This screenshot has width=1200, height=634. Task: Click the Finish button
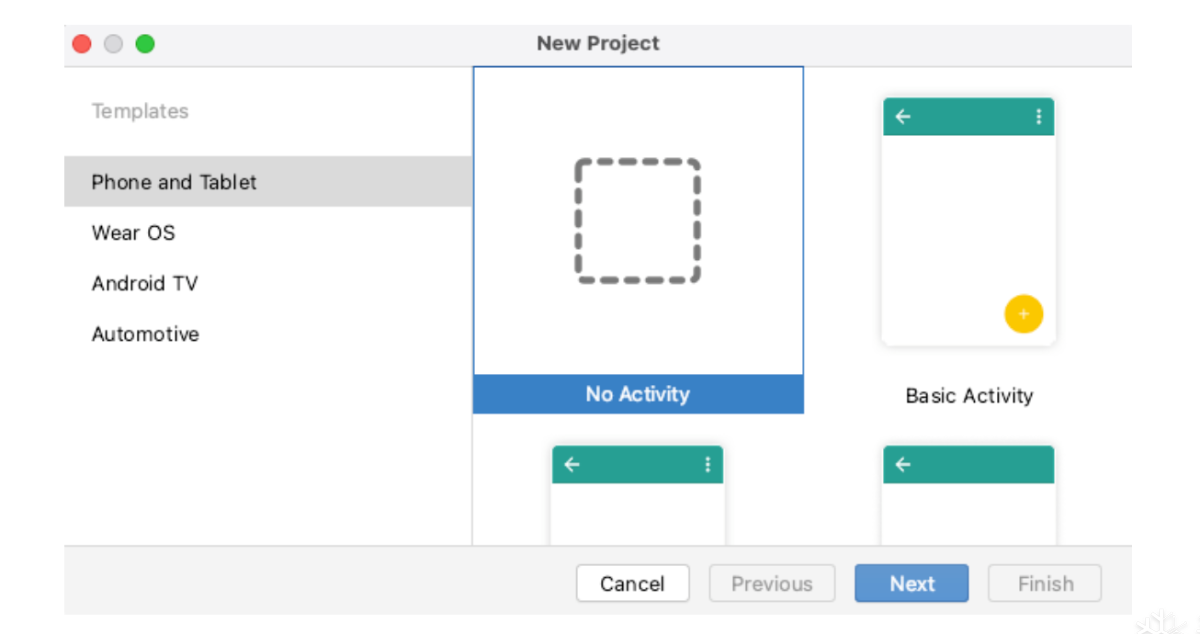1045,584
